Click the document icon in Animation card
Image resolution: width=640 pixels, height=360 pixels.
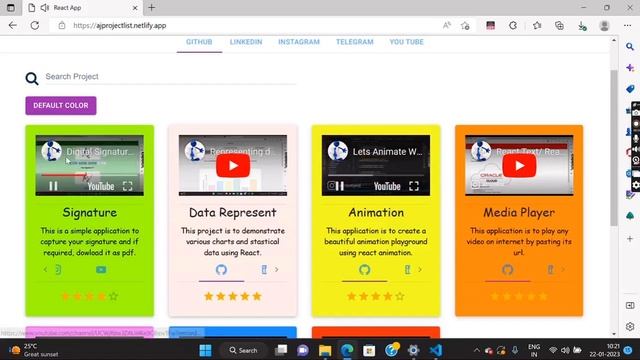click(407, 269)
